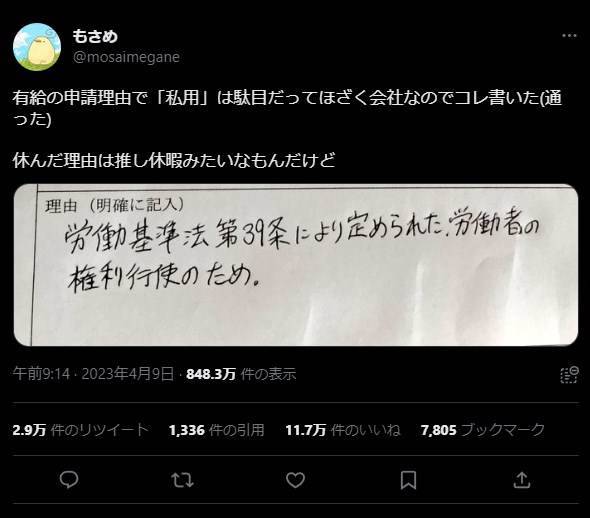Click the reply speech bubble icon
The image size is (590, 518).
coord(69,480)
